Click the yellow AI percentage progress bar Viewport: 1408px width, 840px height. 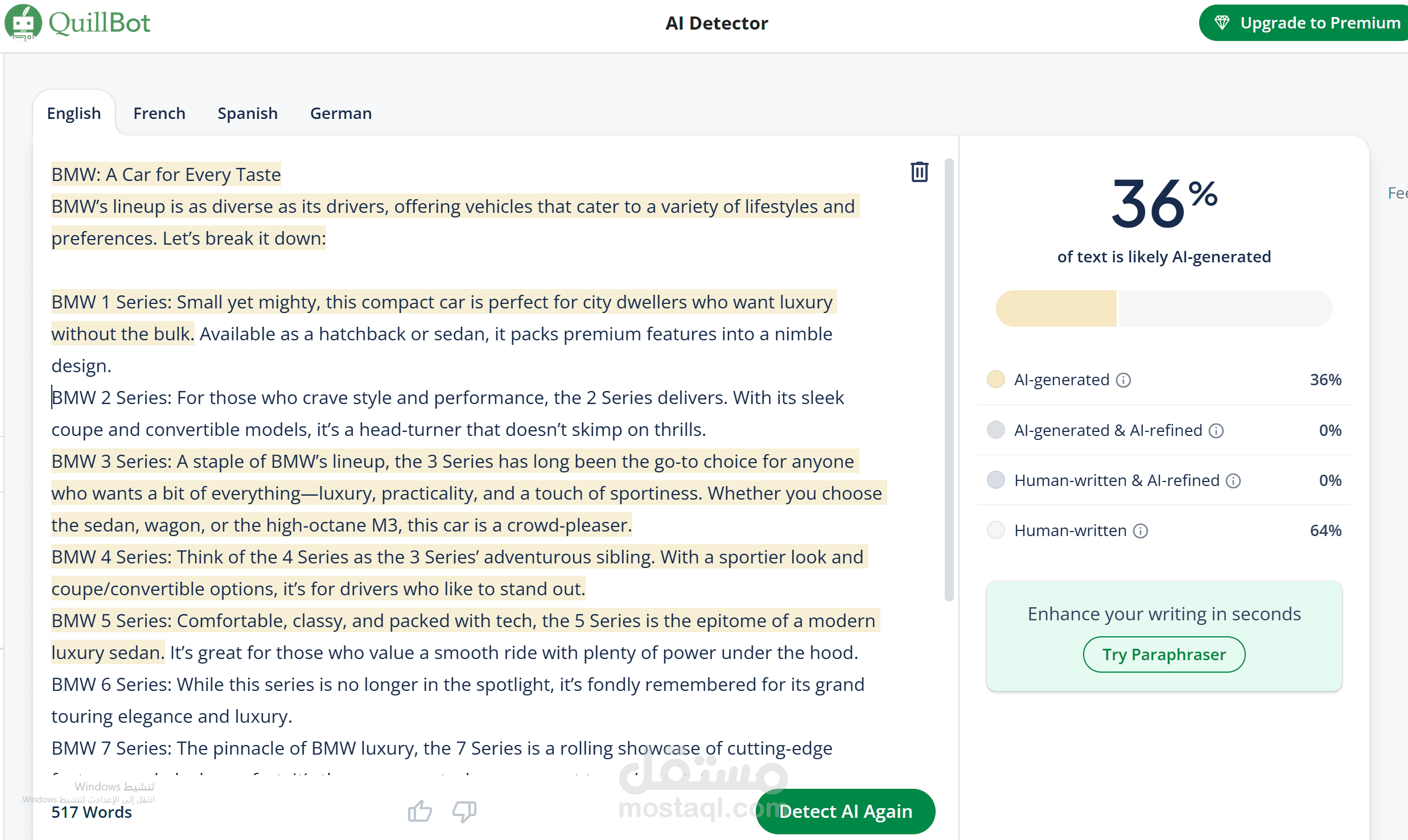click(x=1056, y=308)
